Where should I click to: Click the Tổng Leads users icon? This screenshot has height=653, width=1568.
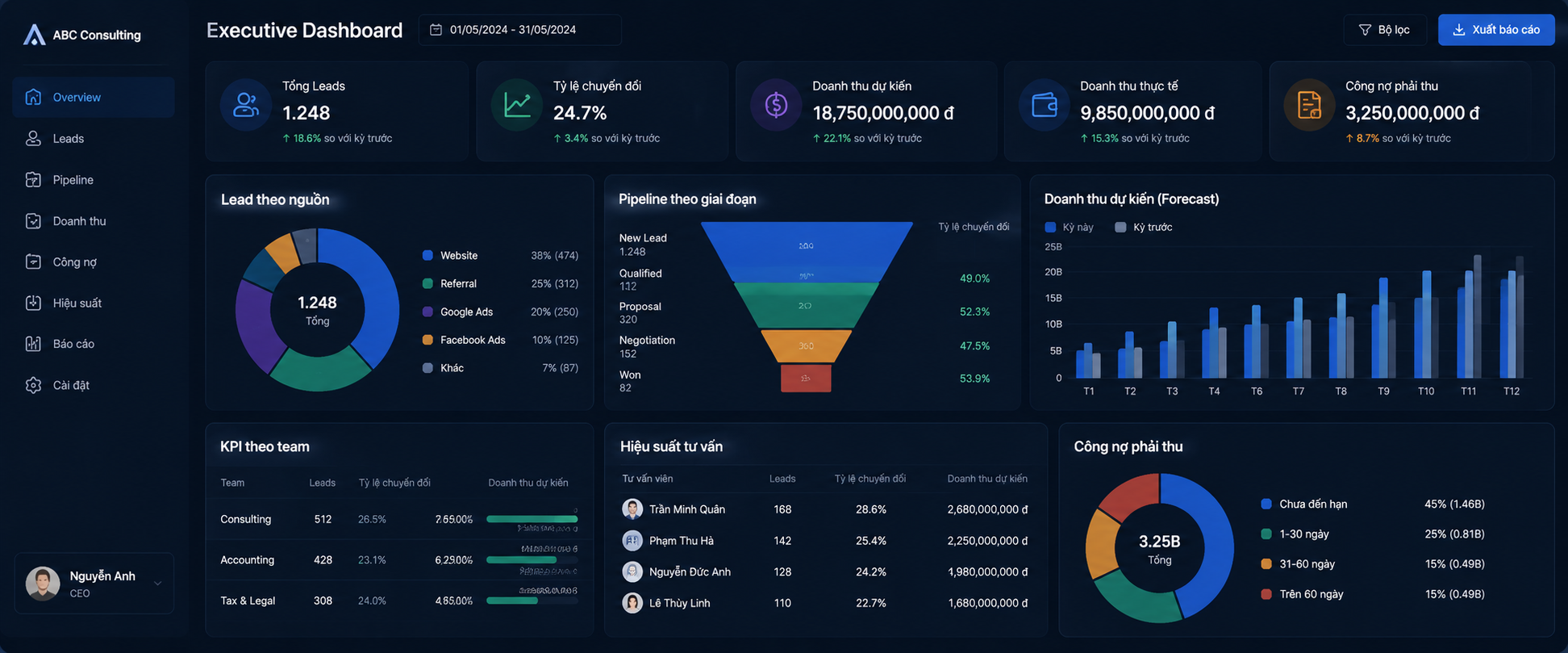245,105
